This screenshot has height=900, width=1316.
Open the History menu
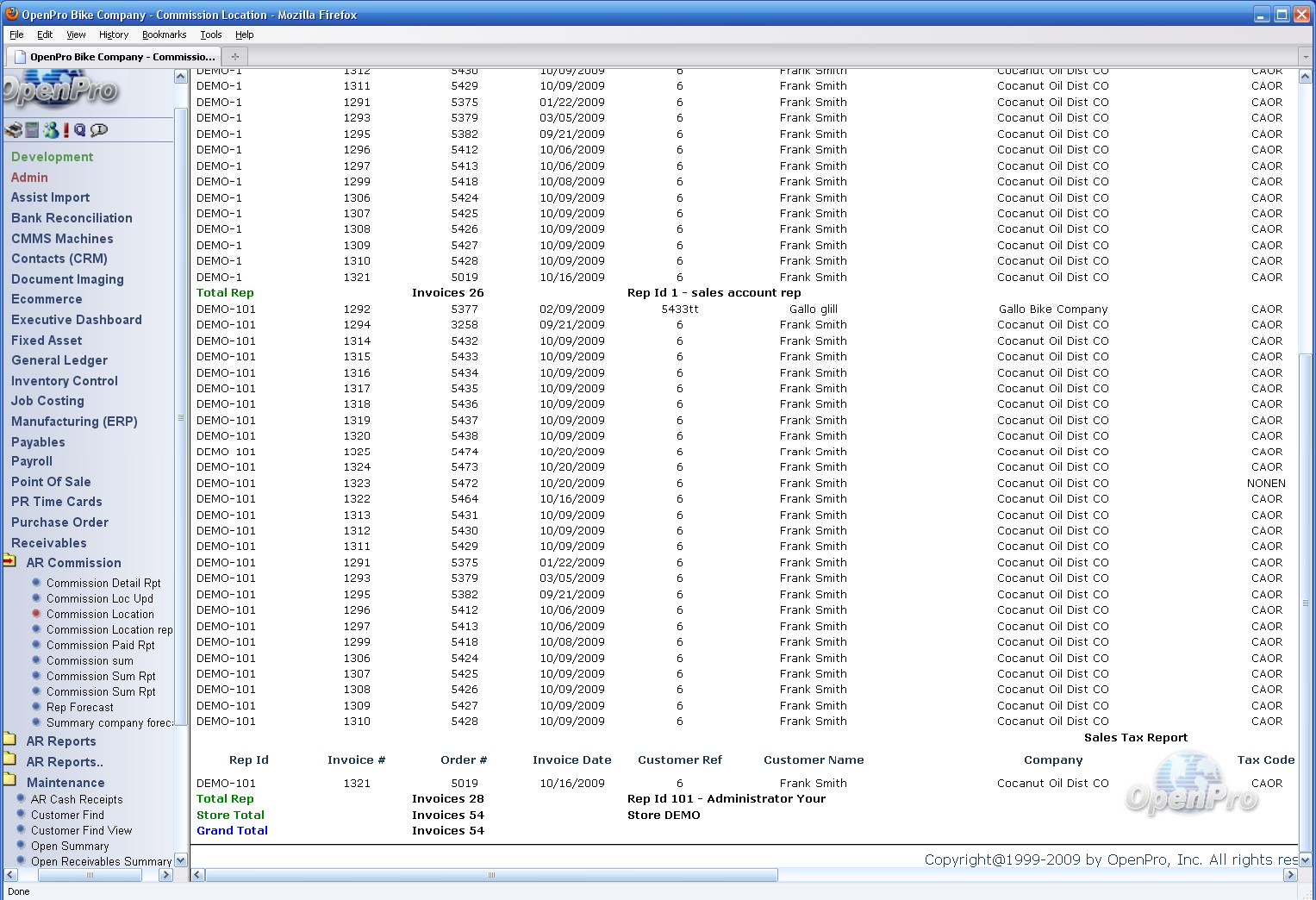tap(113, 34)
